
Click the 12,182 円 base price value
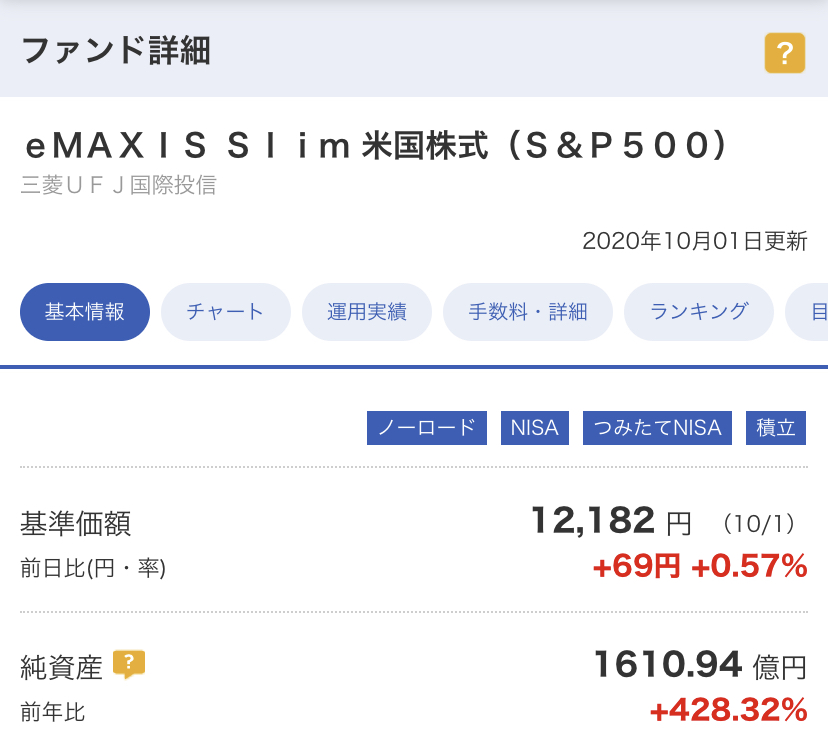pyautogui.click(x=611, y=521)
